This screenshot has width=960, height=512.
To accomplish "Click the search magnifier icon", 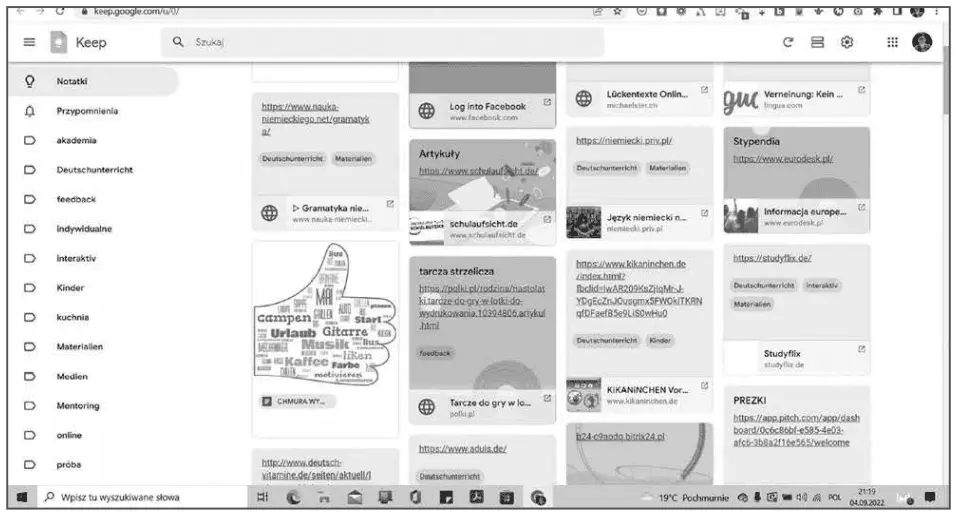I will pyautogui.click(x=178, y=42).
